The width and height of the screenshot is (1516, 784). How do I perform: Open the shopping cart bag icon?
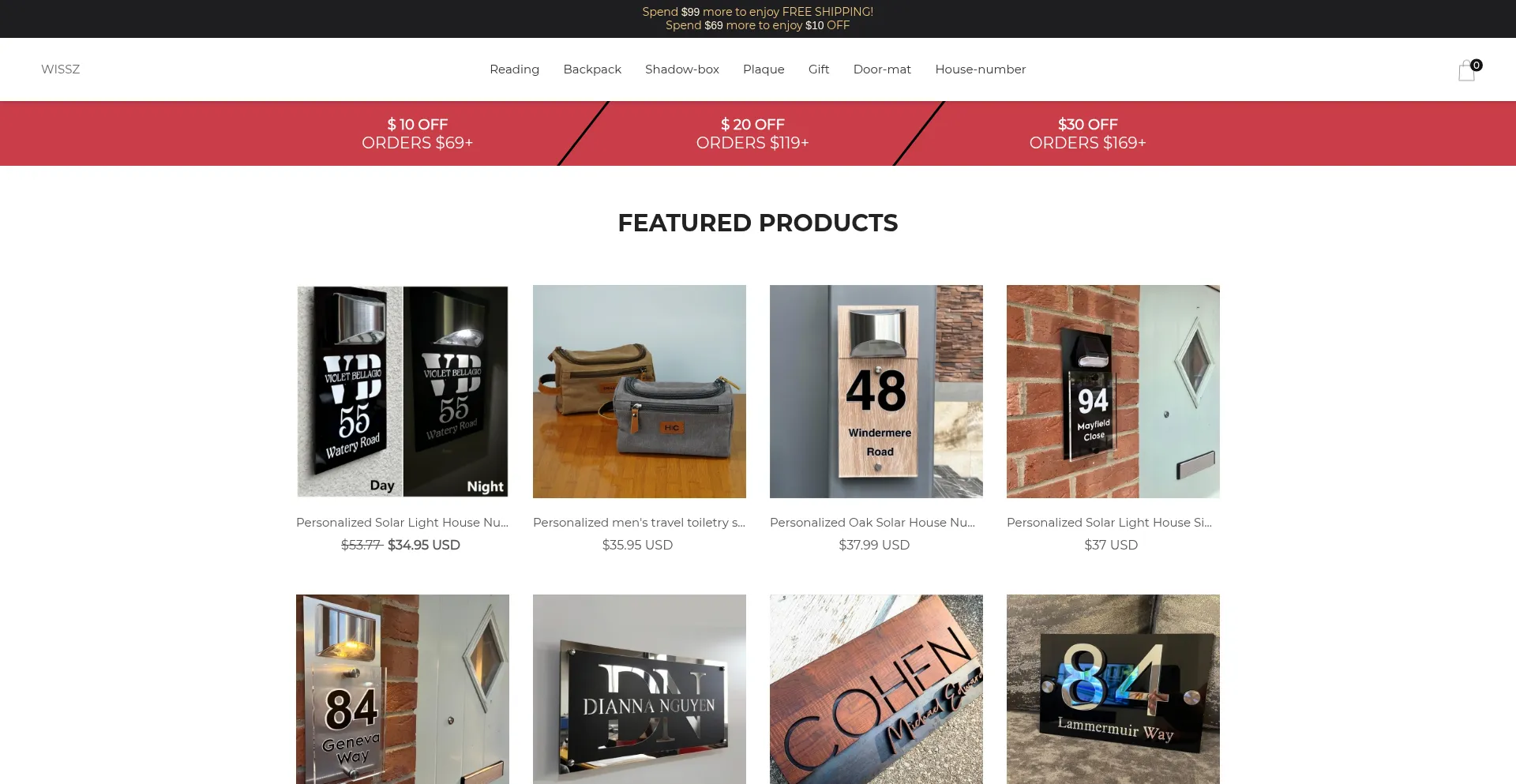1467,70
